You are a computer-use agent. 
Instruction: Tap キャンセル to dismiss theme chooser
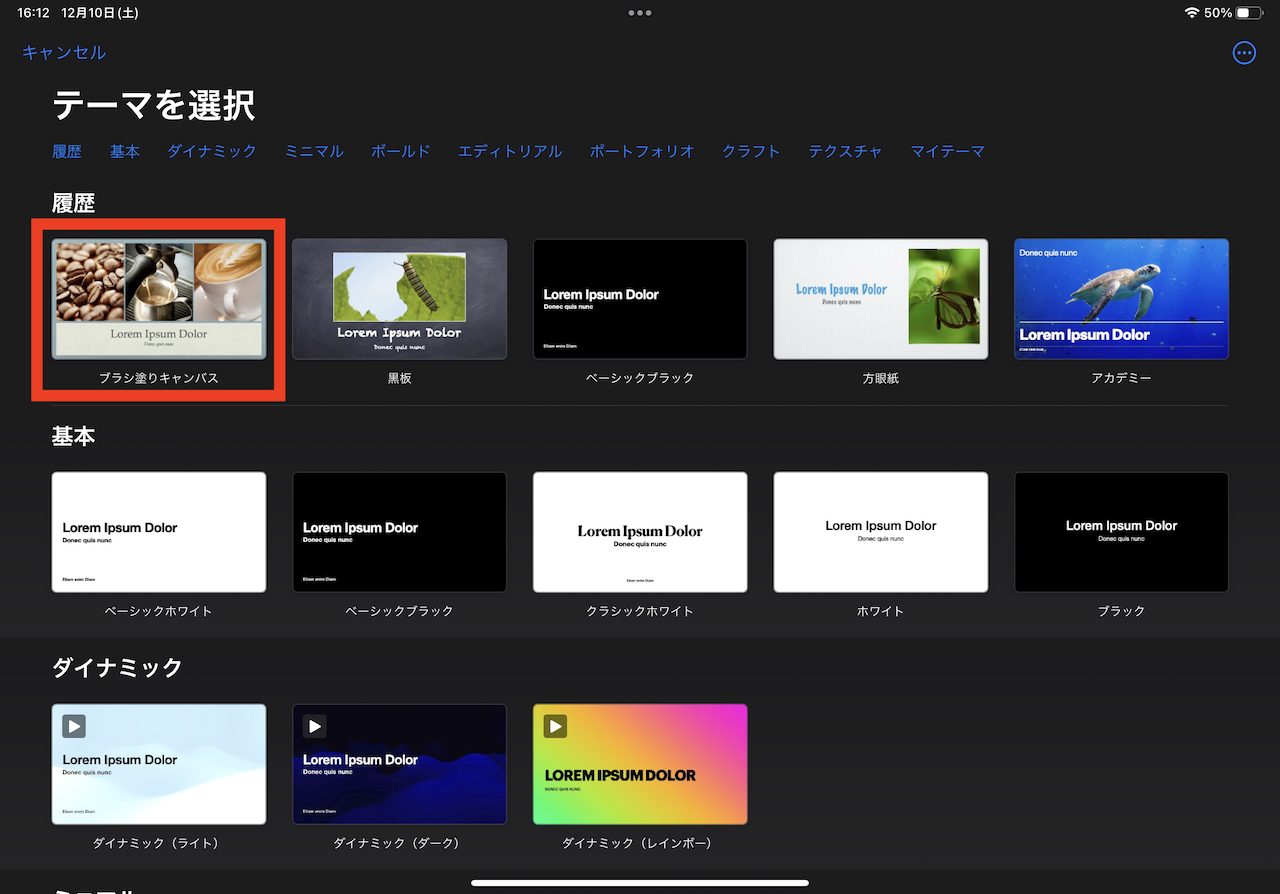[x=64, y=53]
